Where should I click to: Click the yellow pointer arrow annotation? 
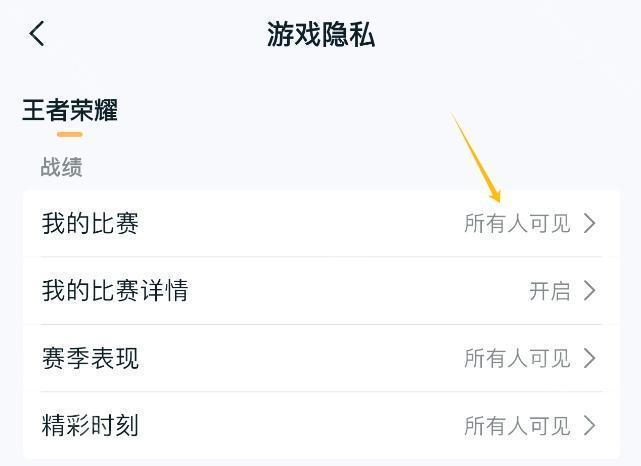(x=476, y=157)
